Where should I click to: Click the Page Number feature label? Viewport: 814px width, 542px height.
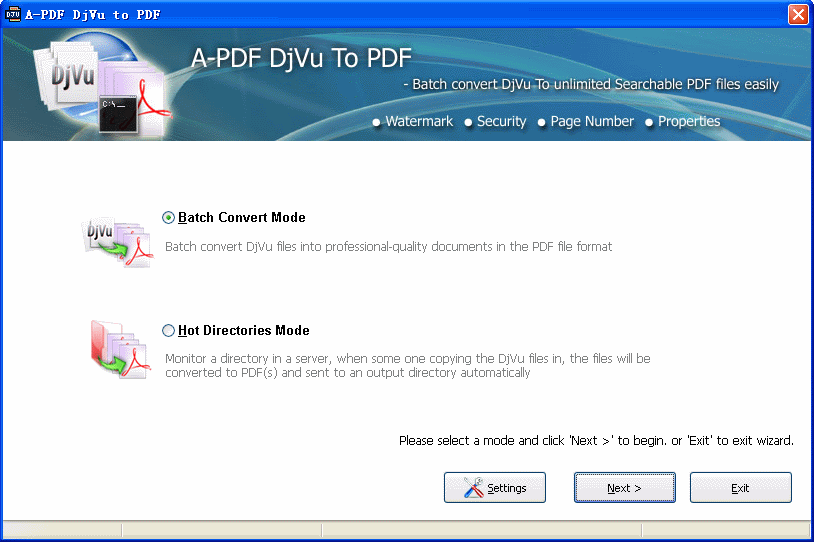(x=592, y=121)
